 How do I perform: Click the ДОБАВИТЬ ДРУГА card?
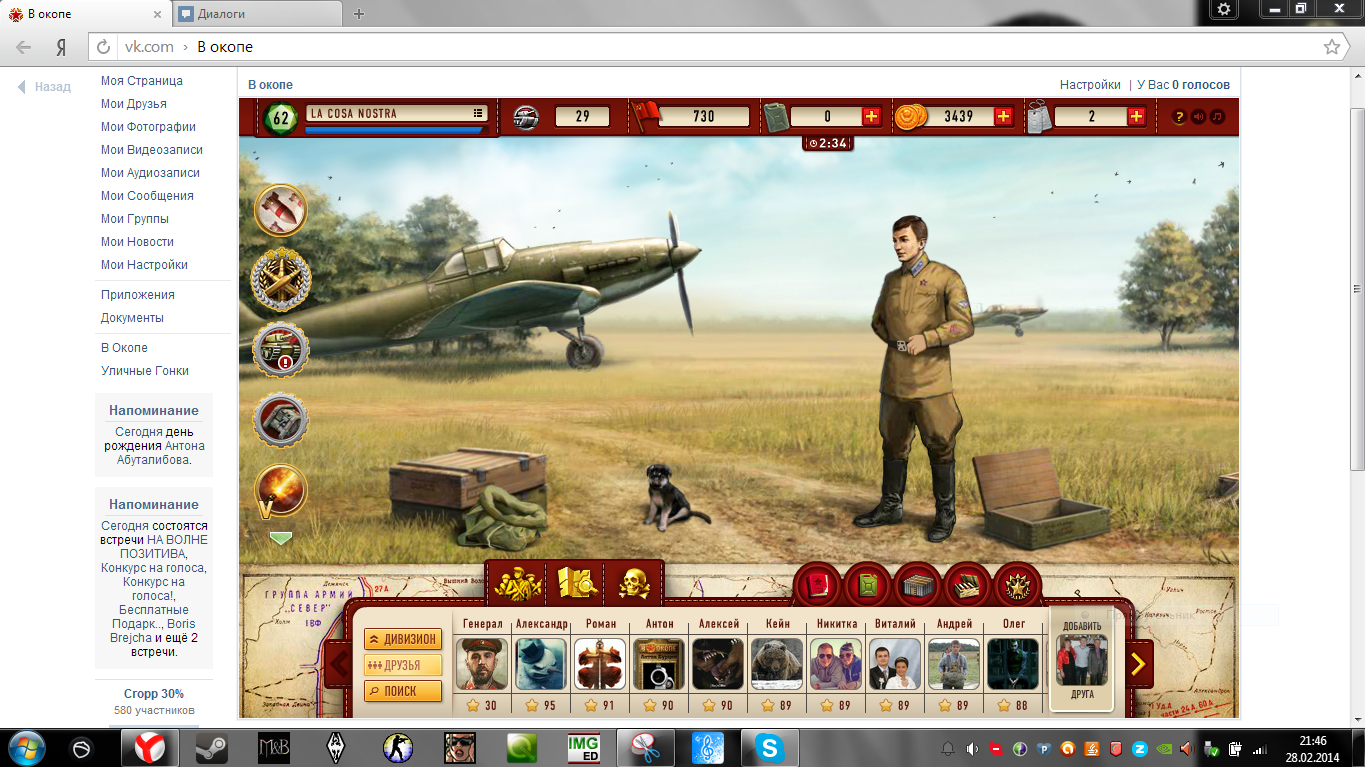pos(1082,660)
